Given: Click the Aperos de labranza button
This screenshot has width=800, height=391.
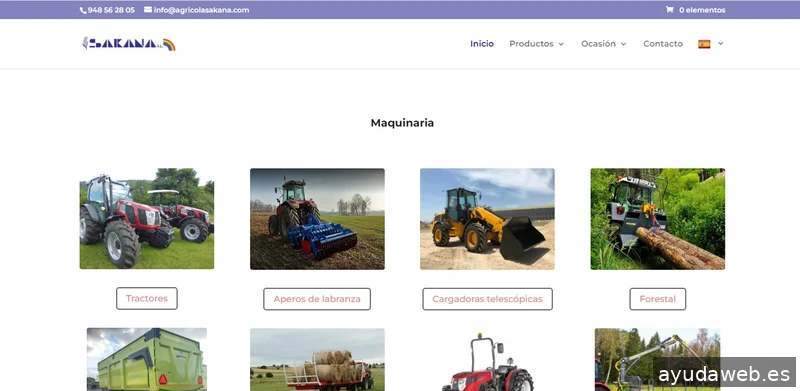Looking at the screenshot, I should click(x=317, y=299).
